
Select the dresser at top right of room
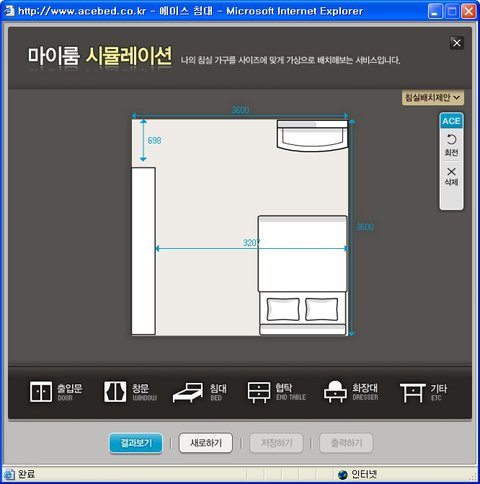312,136
